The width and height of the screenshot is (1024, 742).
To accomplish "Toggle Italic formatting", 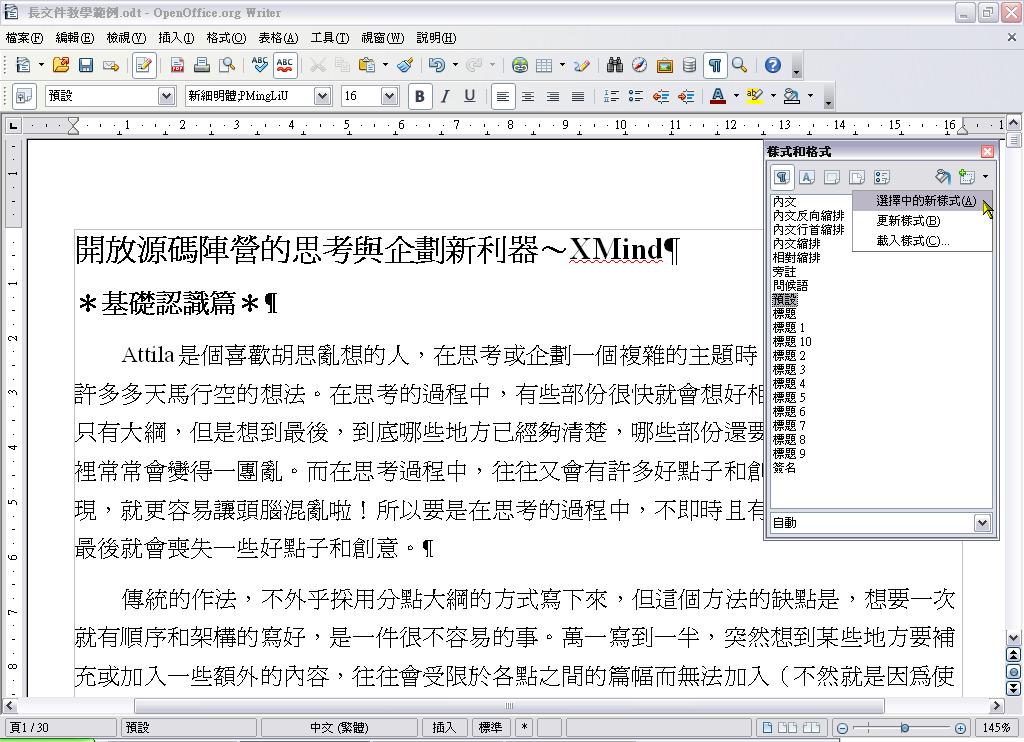I will click(445, 97).
